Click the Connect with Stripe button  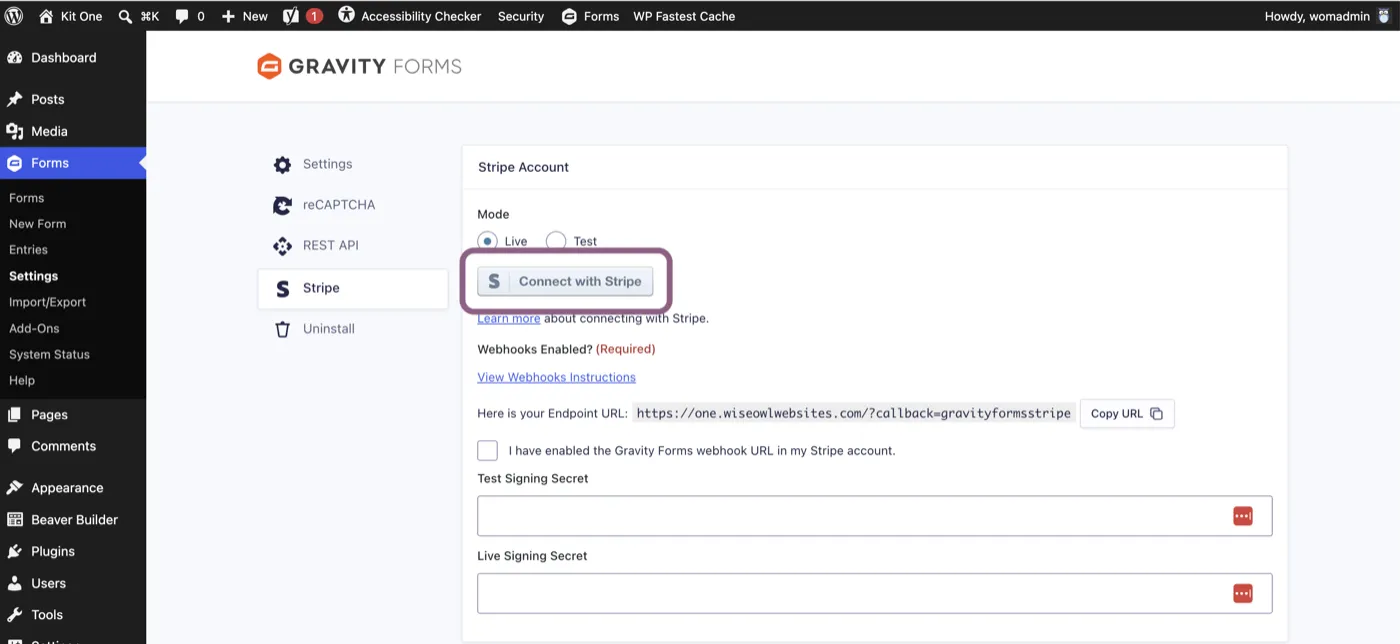565,282
